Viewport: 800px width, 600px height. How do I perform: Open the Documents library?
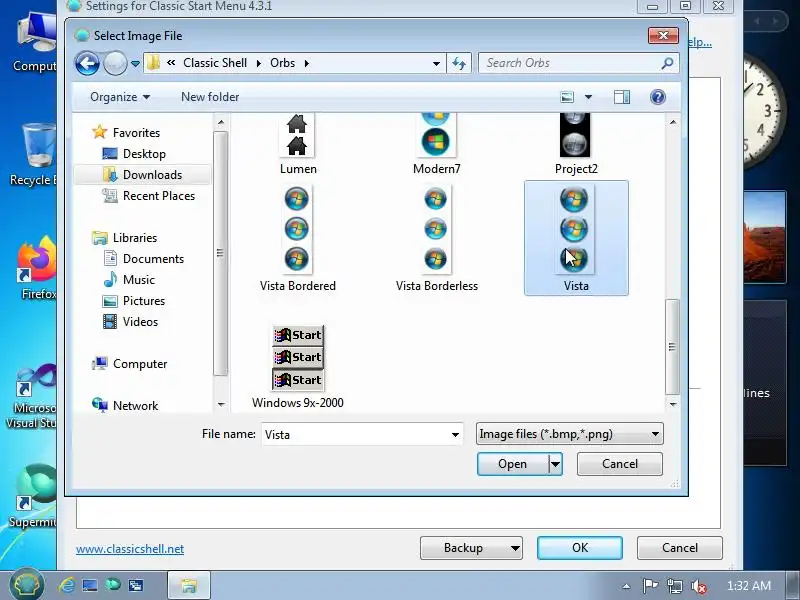143,259
